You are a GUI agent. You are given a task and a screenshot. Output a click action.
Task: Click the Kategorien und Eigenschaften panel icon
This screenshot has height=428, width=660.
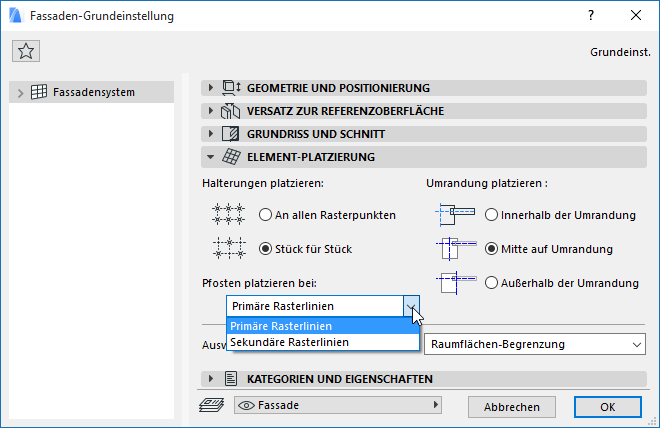point(231,379)
